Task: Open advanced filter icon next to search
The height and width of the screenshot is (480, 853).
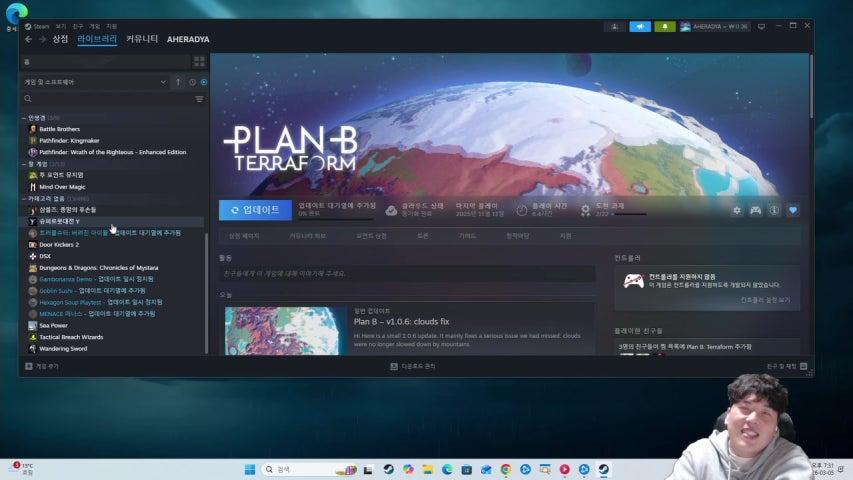Action: pyautogui.click(x=199, y=99)
